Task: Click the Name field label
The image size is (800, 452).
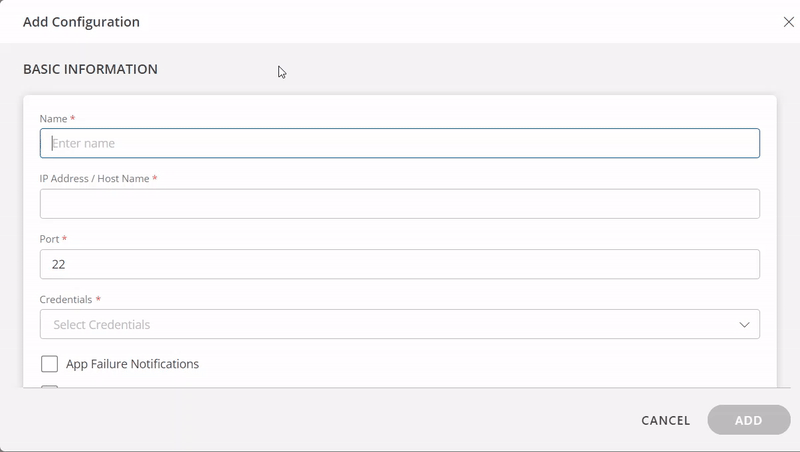Action: point(53,118)
